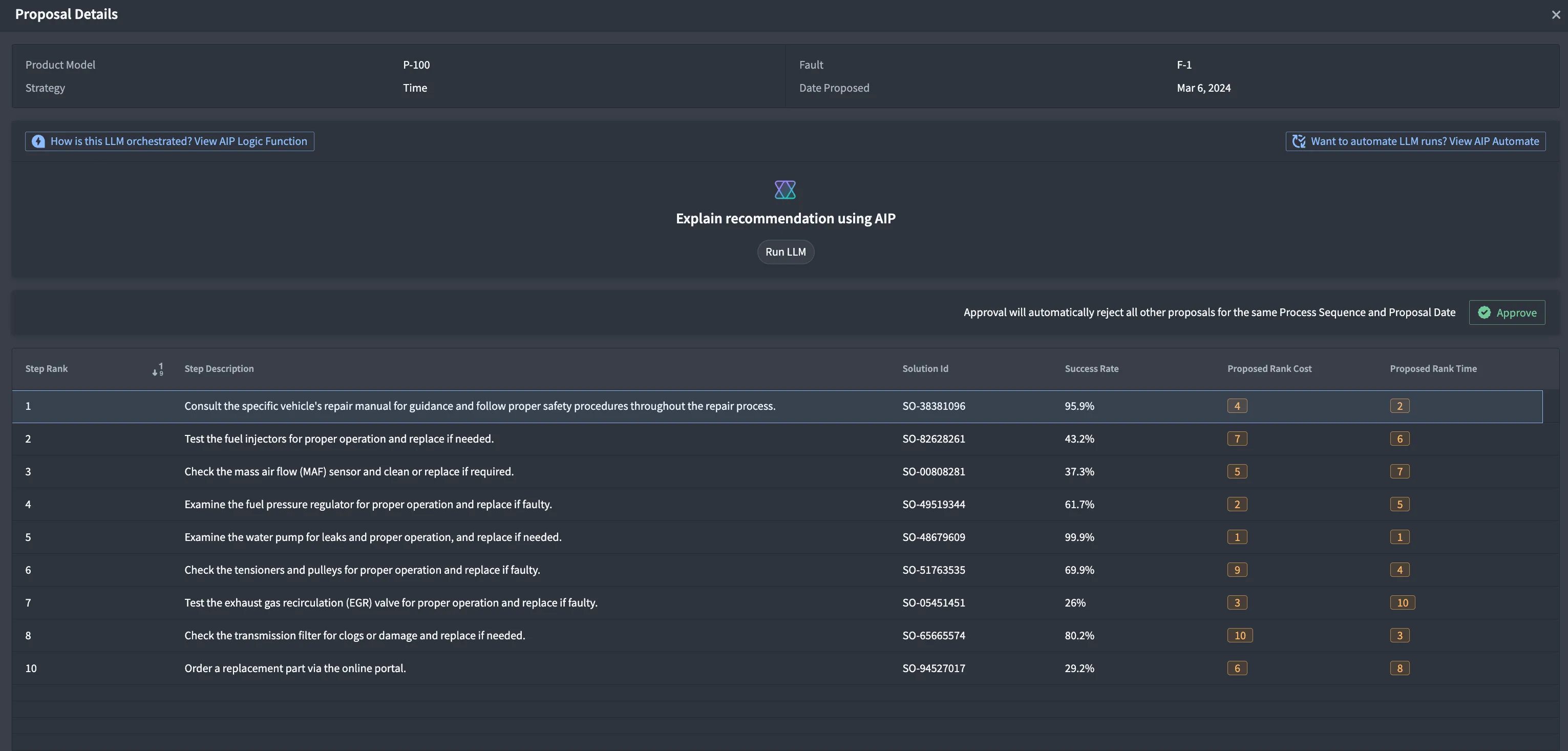This screenshot has height=751, width=1568.
Task: Click rank cost badge 10 on transmission filter row
Action: pyautogui.click(x=1239, y=635)
